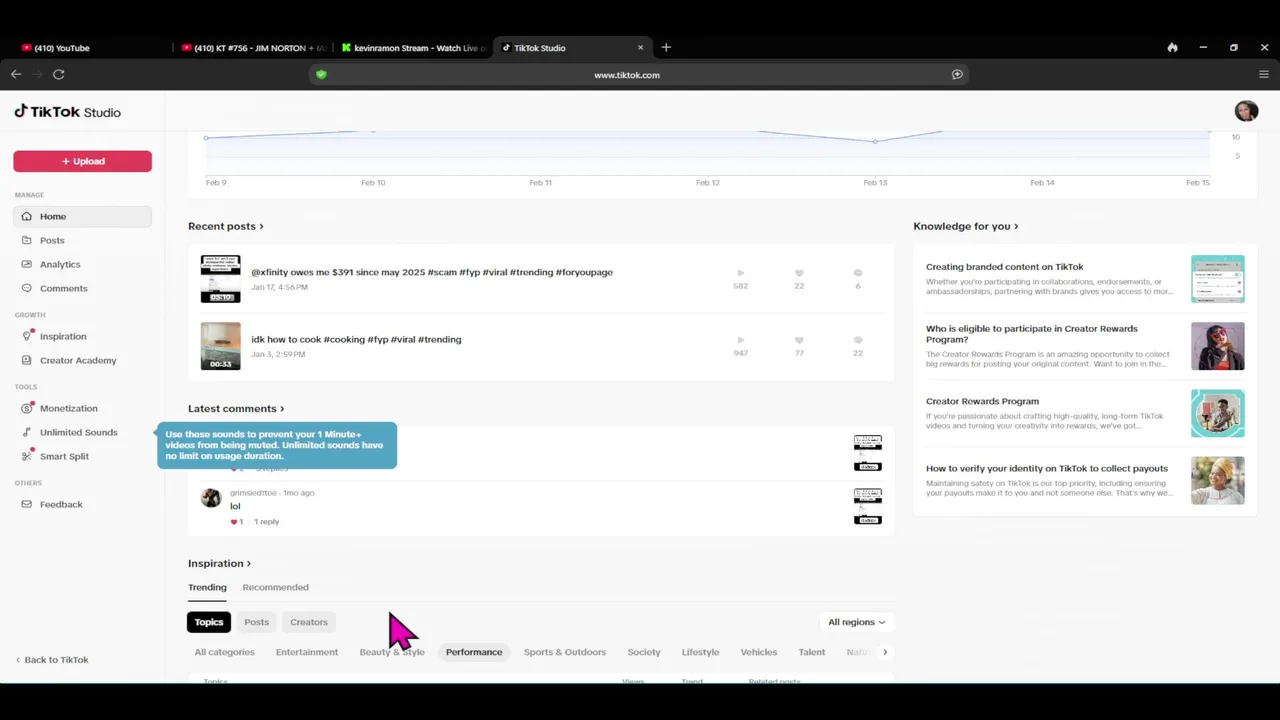Select the Creators pill
The image size is (1280, 720).
(309, 622)
